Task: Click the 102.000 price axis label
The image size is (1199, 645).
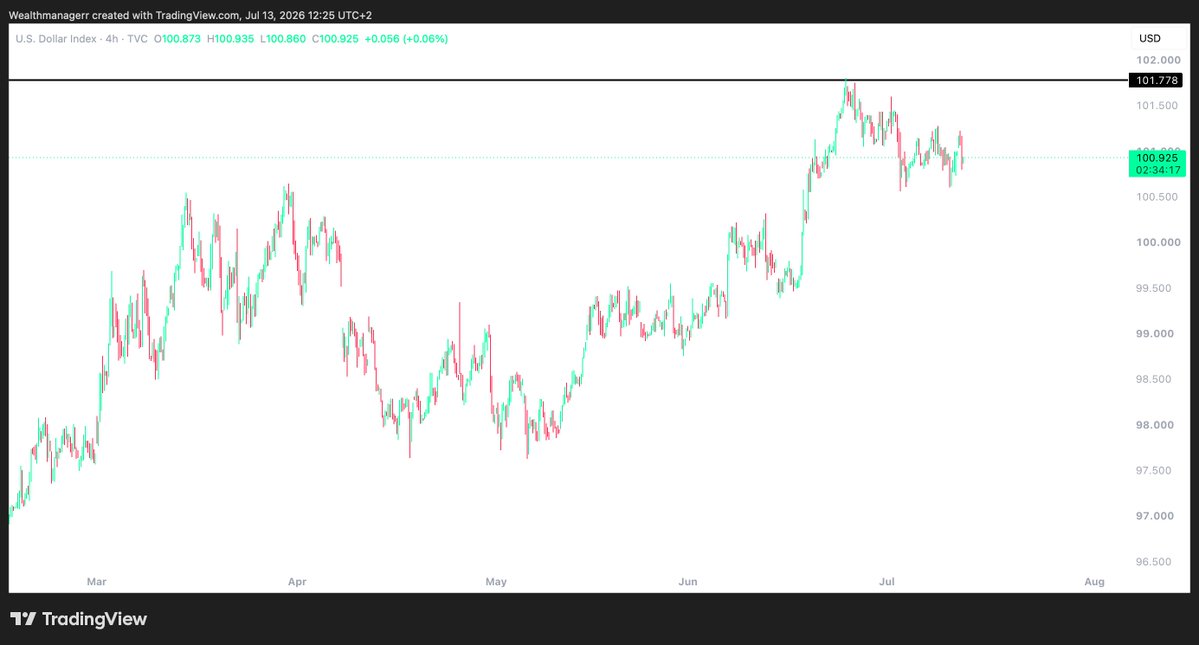Action: pos(1158,60)
